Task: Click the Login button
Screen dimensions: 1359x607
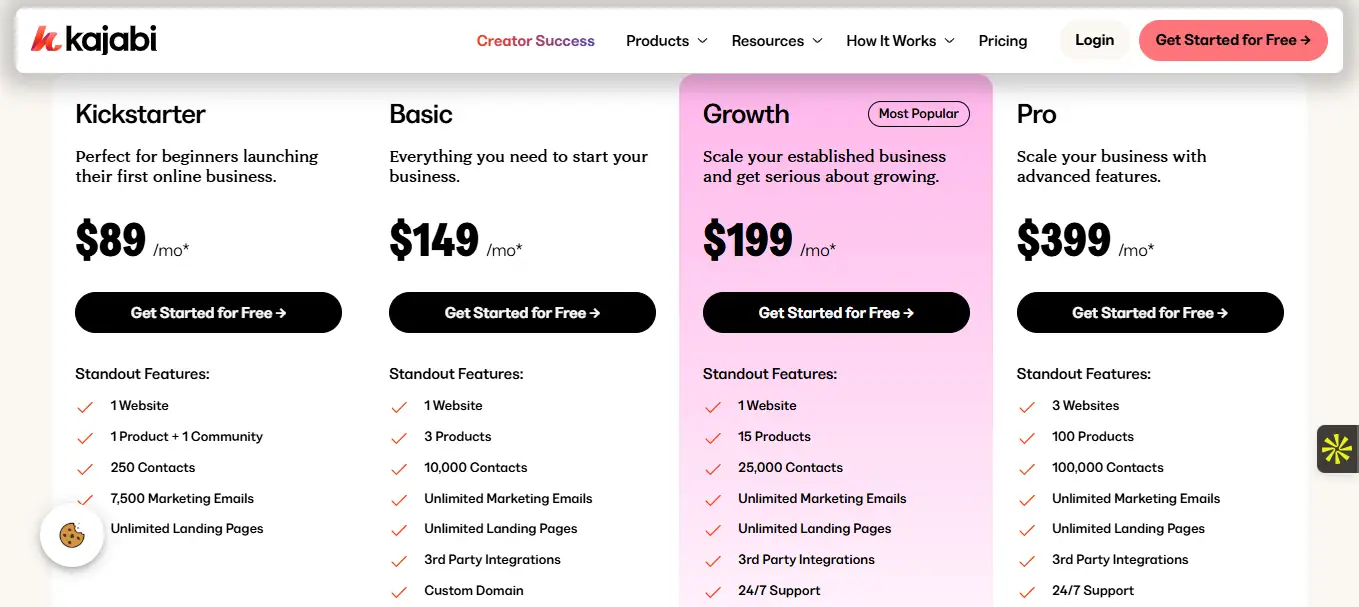Action: [1094, 40]
